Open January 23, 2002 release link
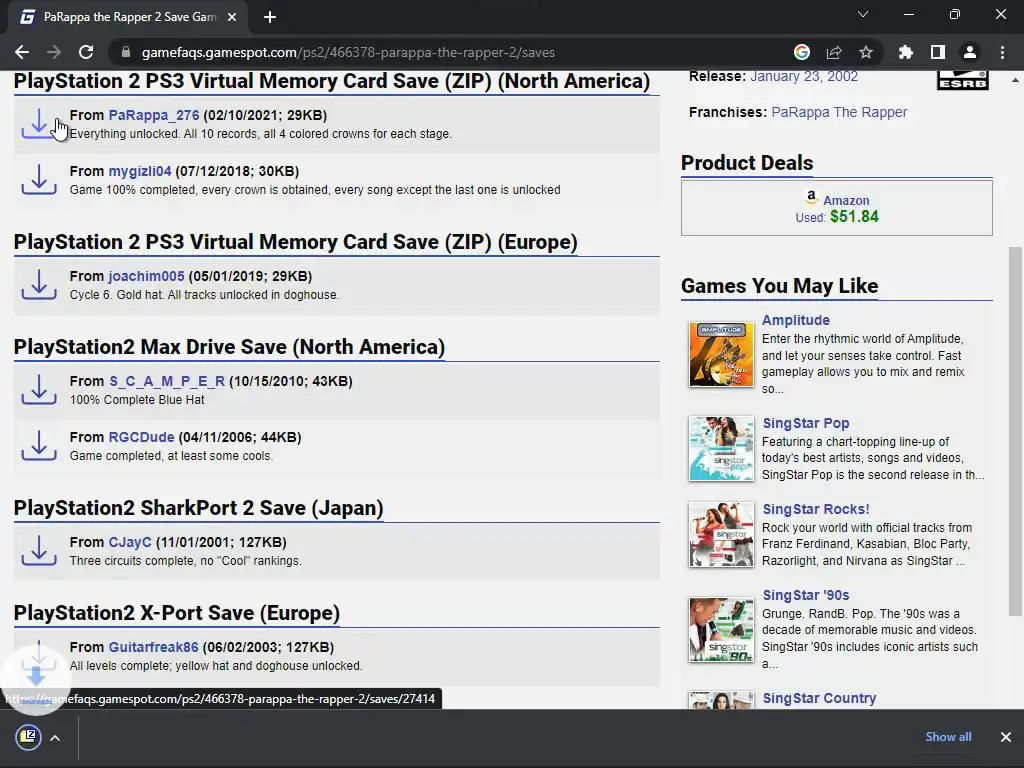Screen dimensions: 1024x768 click(804, 76)
